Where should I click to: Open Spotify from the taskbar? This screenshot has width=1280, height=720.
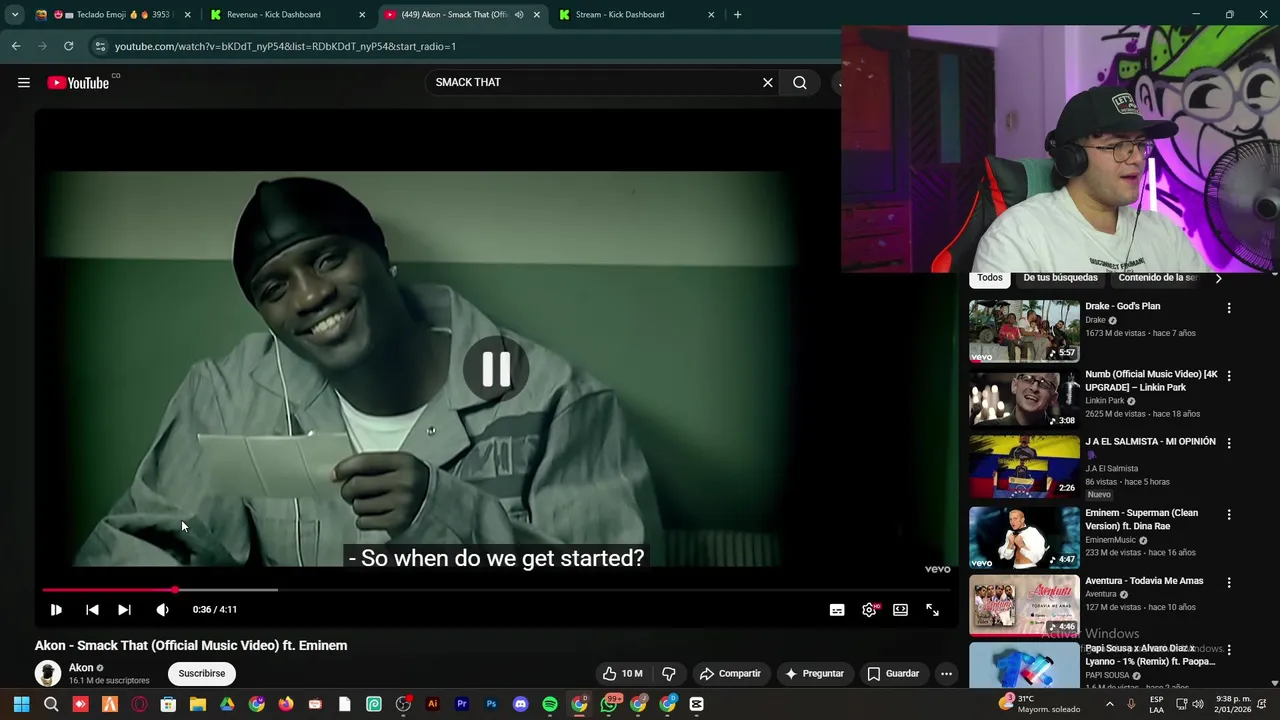[550, 704]
